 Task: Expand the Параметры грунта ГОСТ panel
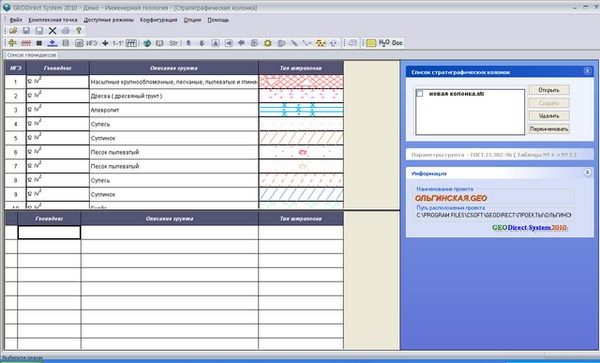(500, 155)
